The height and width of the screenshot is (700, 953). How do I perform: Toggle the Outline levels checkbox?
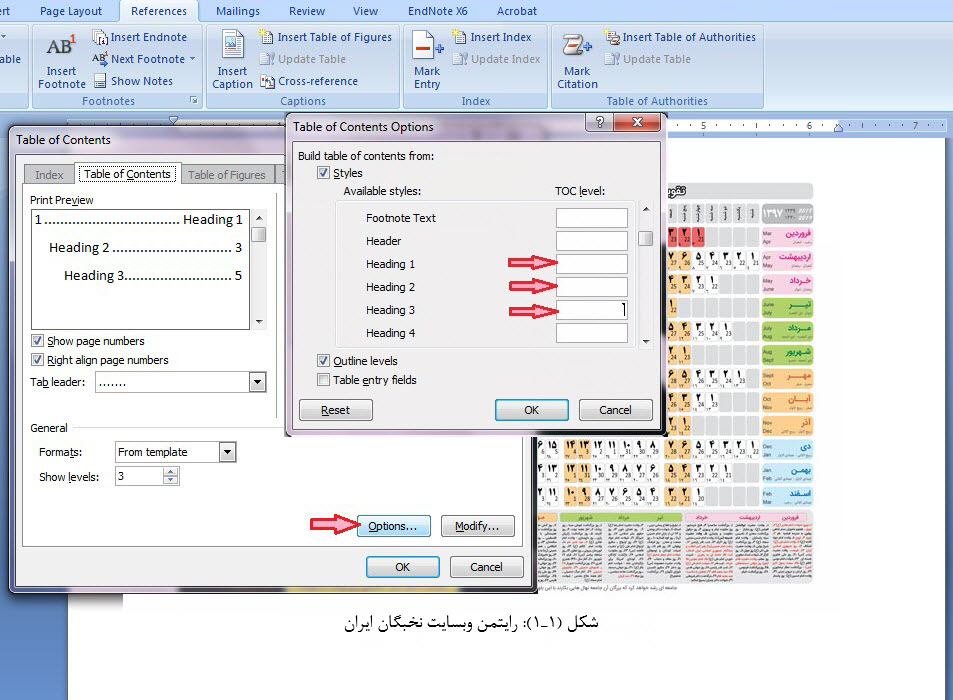click(323, 361)
